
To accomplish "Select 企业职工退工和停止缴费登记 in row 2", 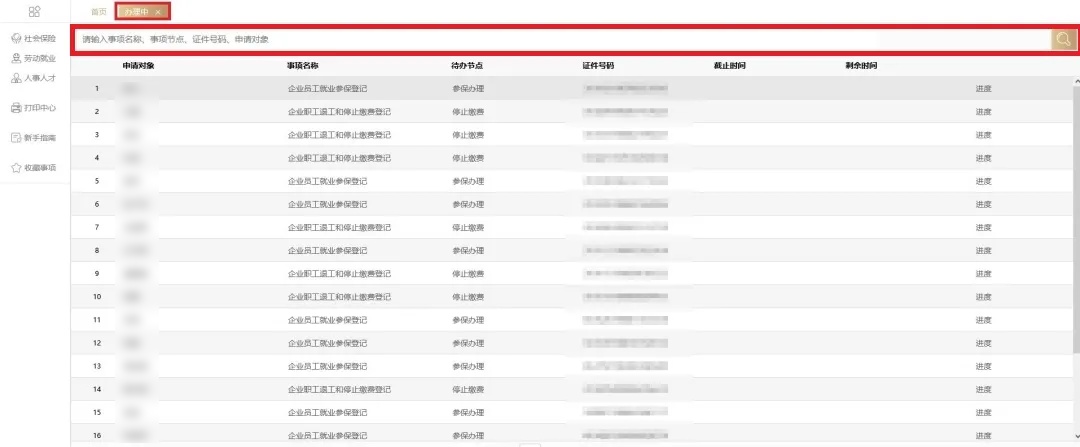I will [339, 112].
